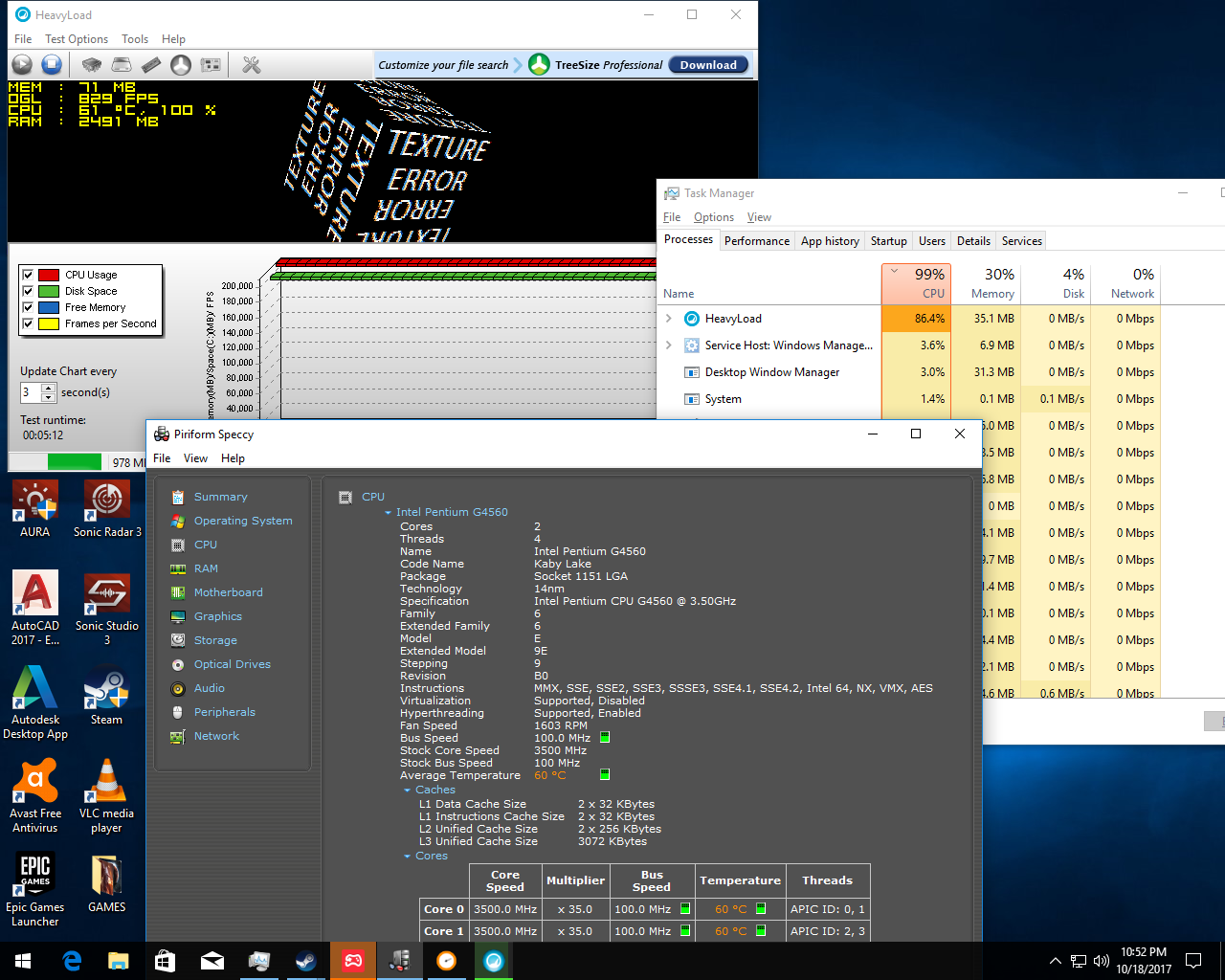
Task: Select the RAM section in Speccy sidebar
Action: coord(206,568)
